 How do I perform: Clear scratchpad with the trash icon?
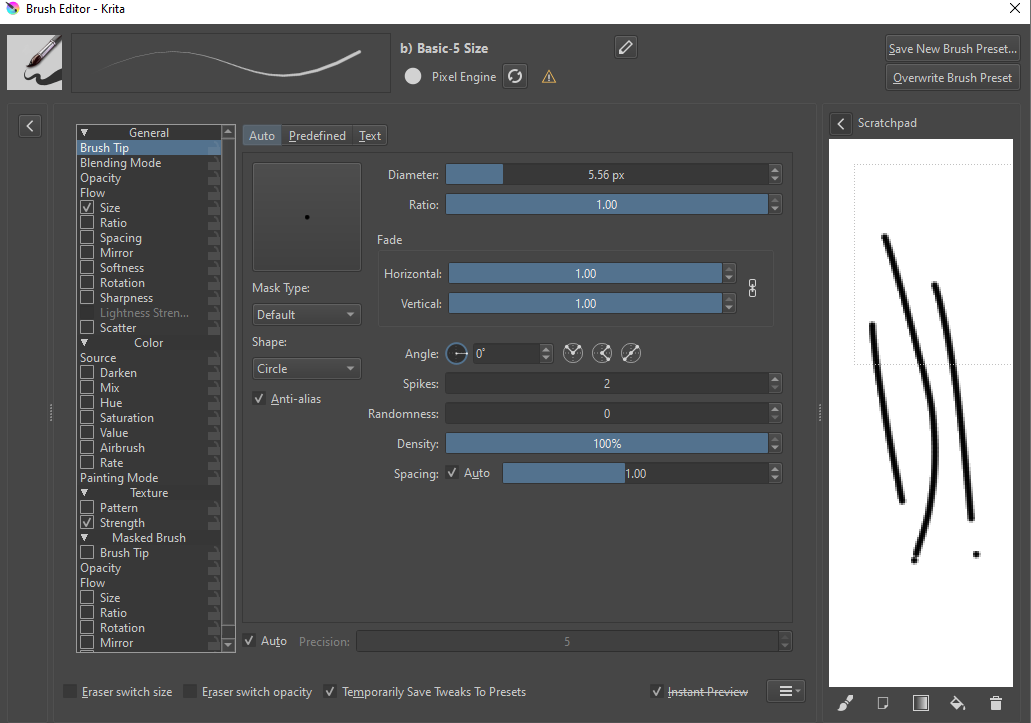tap(995, 703)
